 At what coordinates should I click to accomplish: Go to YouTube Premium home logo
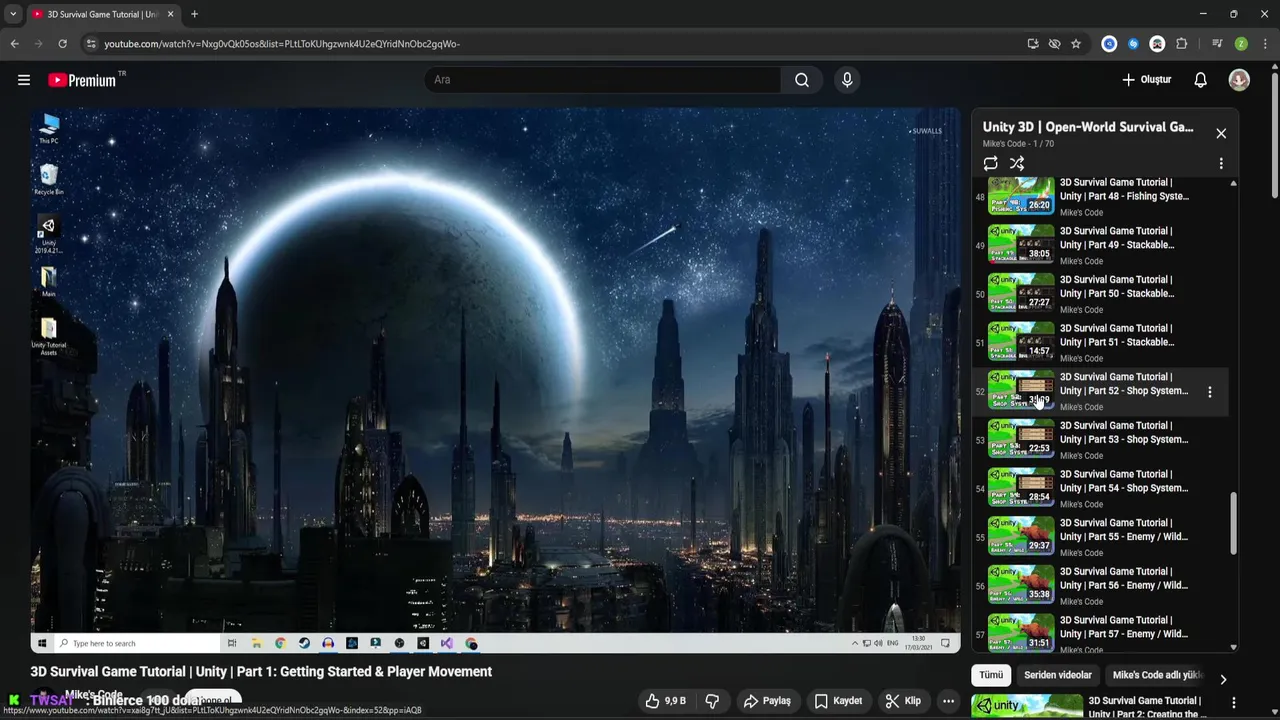point(82,80)
